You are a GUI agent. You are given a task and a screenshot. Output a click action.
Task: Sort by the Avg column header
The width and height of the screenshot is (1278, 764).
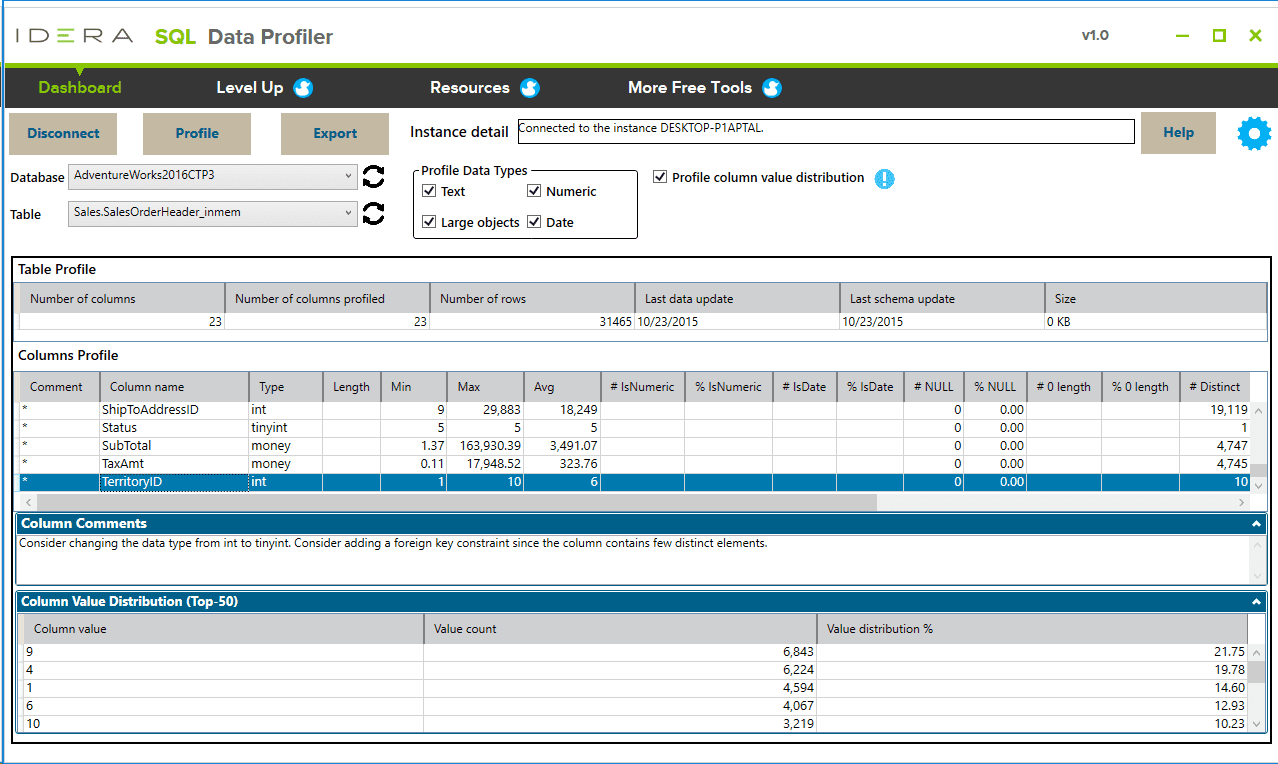pos(562,387)
